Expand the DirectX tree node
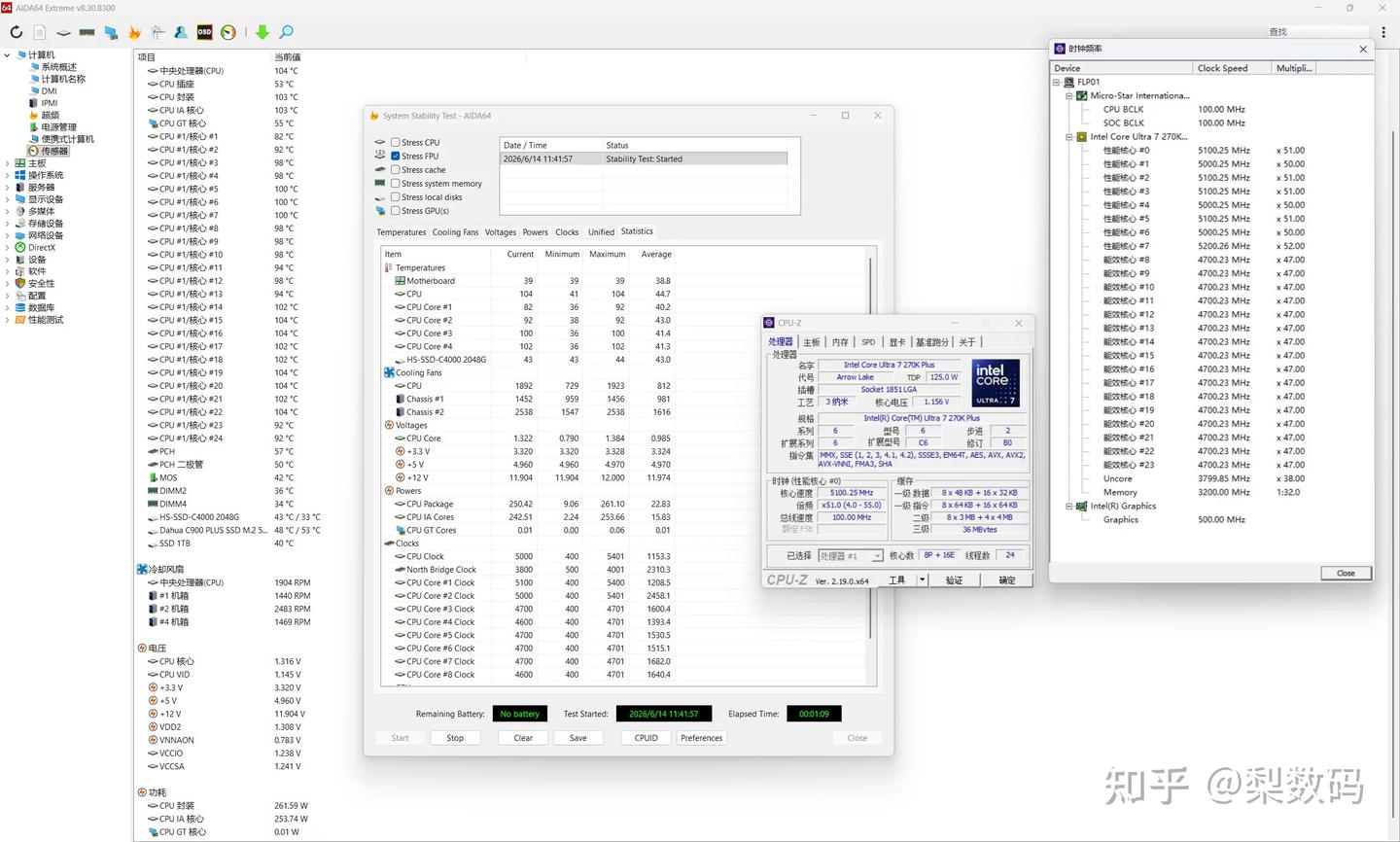The image size is (1400, 842). [x=8, y=247]
